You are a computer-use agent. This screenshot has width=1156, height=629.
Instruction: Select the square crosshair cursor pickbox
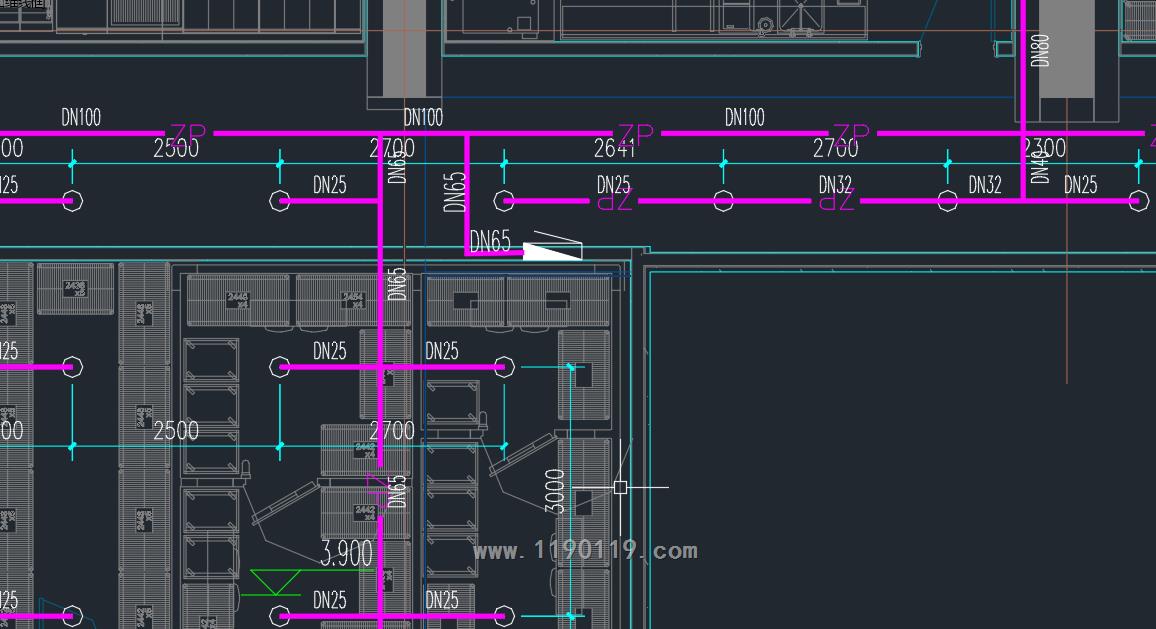[620, 487]
